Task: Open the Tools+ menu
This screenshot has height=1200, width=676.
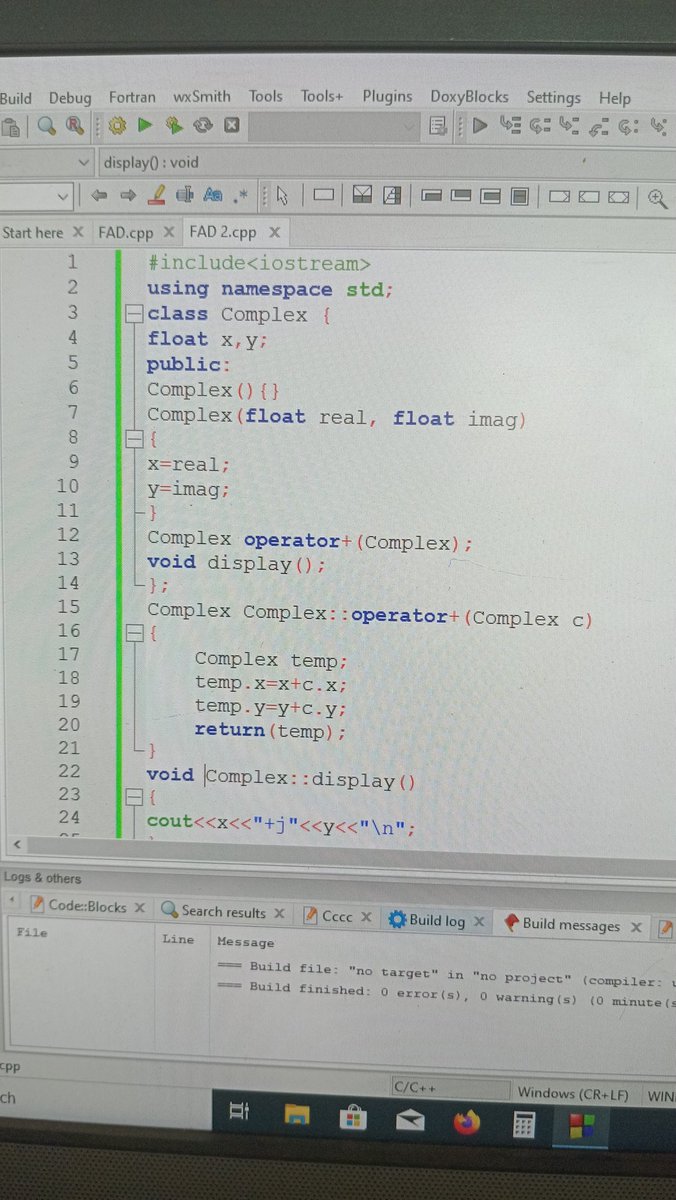Action: tap(322, 96)
